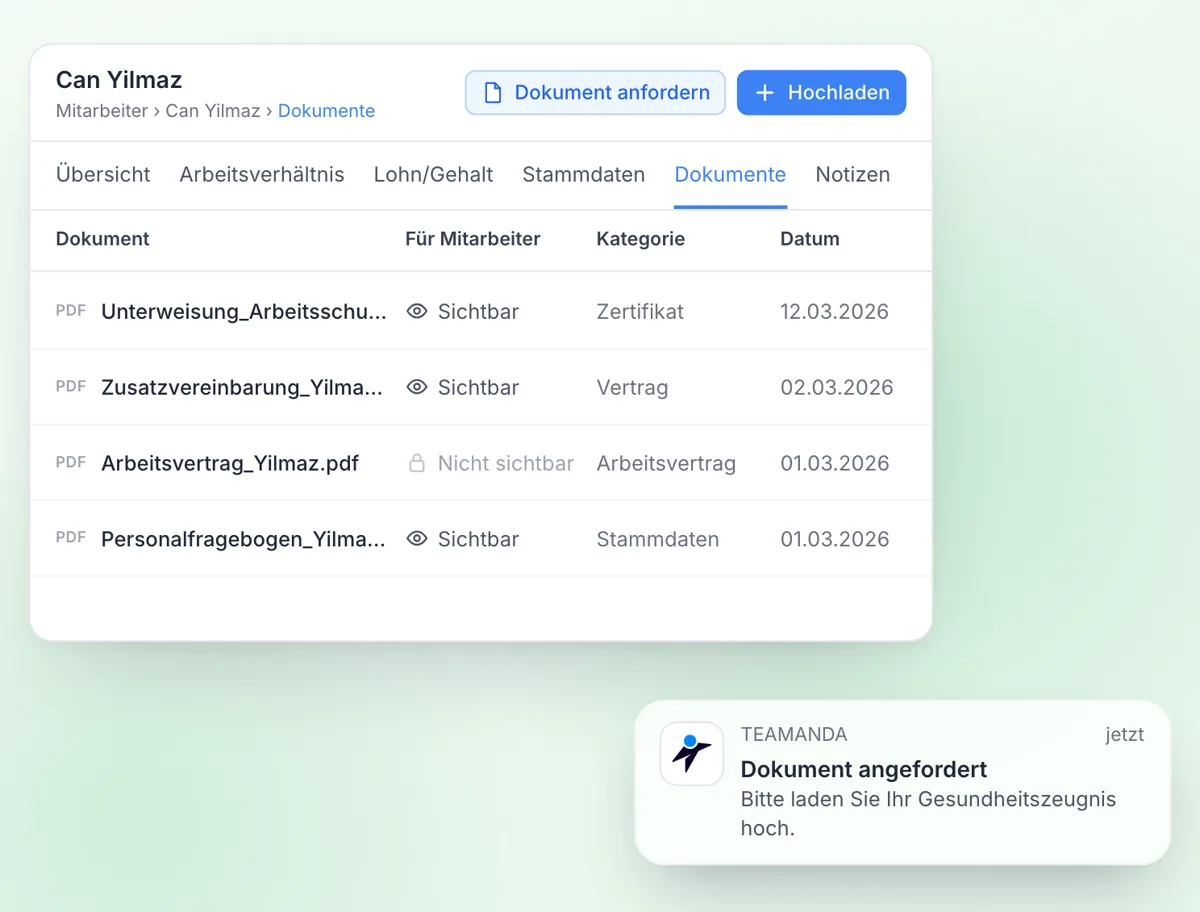The width and height of the screenshot is (1200, 912).
Task: Open the Arbeitsvertrag_Yilmaz.pdf document
Action: click(x=230, y=464)
